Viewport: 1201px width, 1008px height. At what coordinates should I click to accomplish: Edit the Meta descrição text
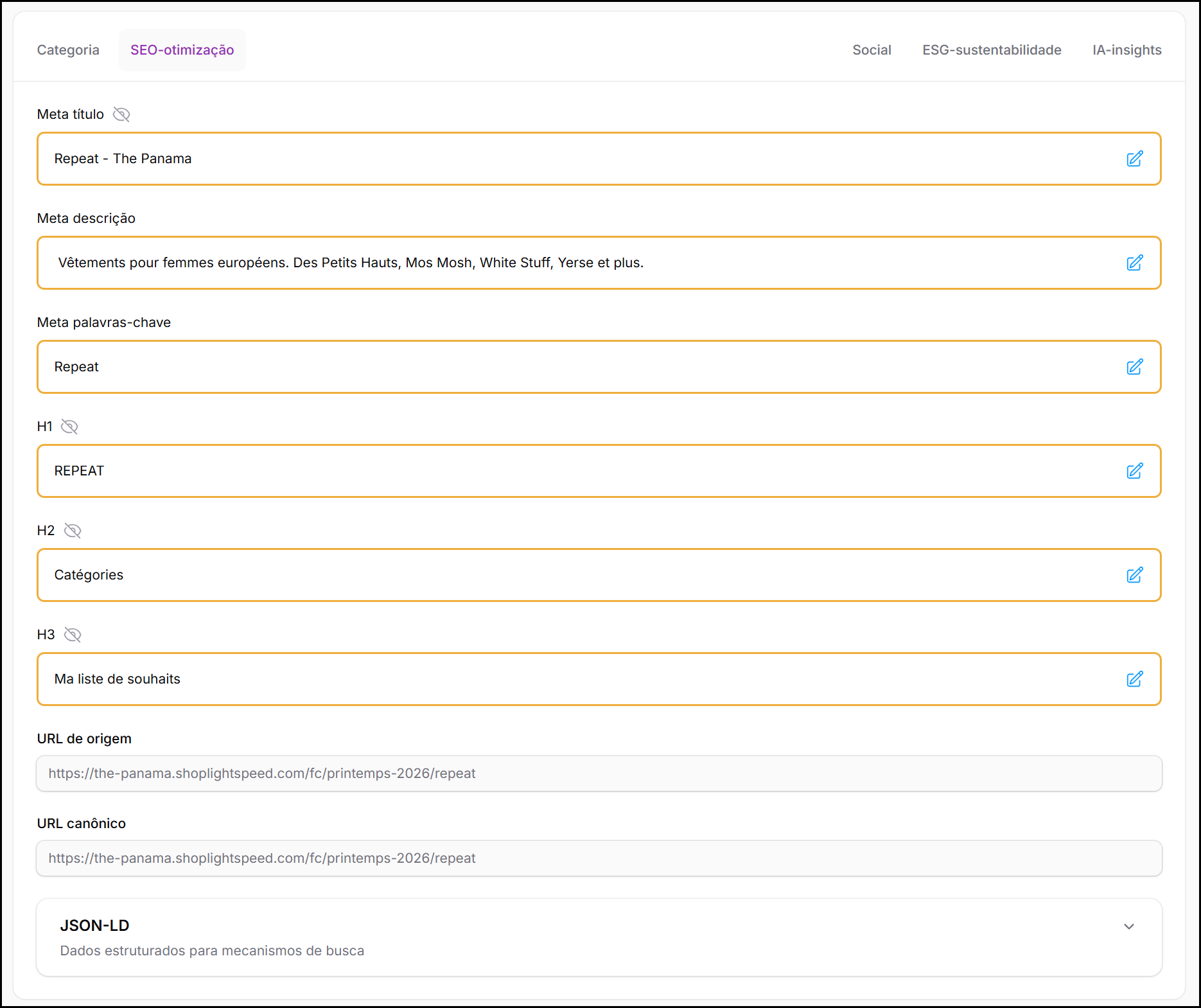[x=1134, y=263]
